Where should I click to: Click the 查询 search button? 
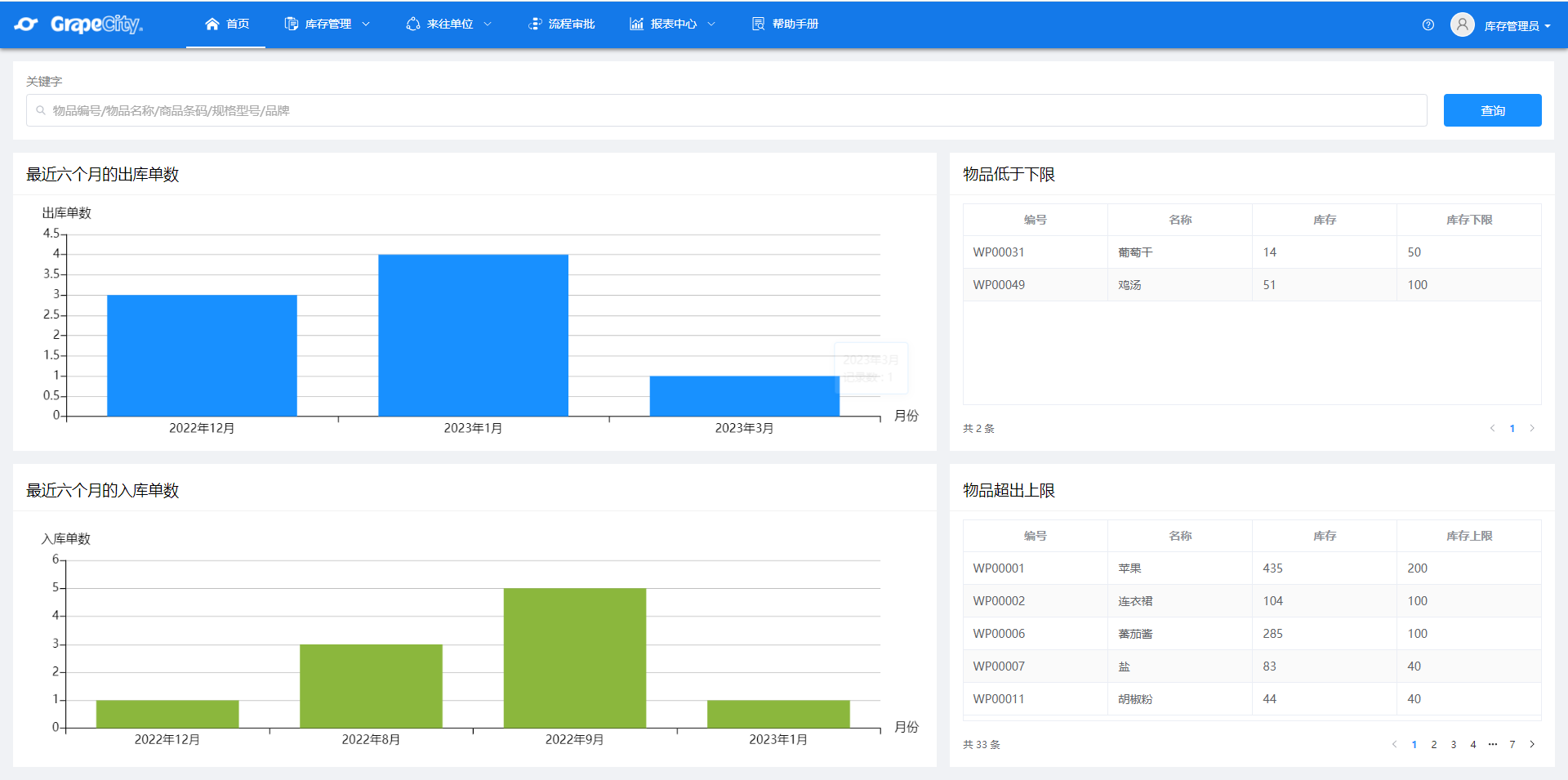tap(1492, 110)
